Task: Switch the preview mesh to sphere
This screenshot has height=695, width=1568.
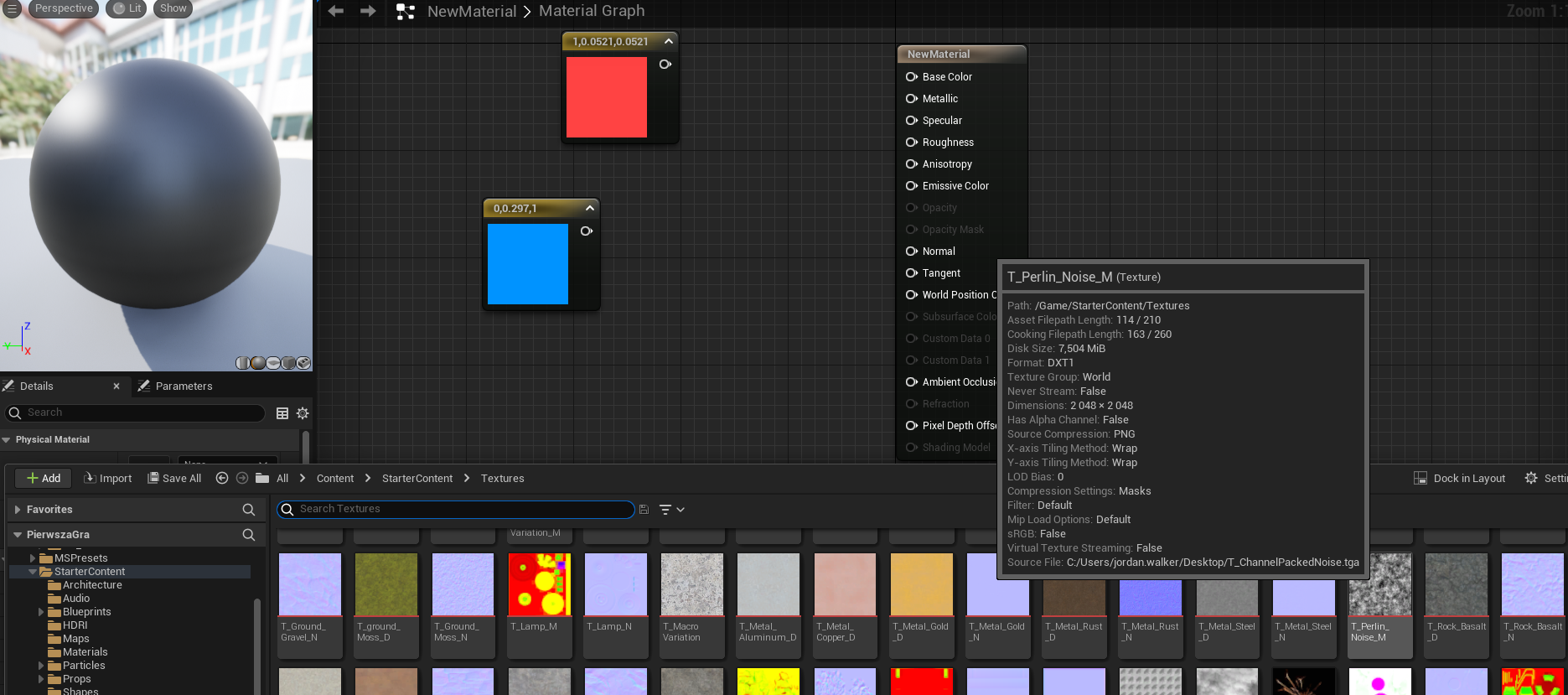Action: coord(258,363)
